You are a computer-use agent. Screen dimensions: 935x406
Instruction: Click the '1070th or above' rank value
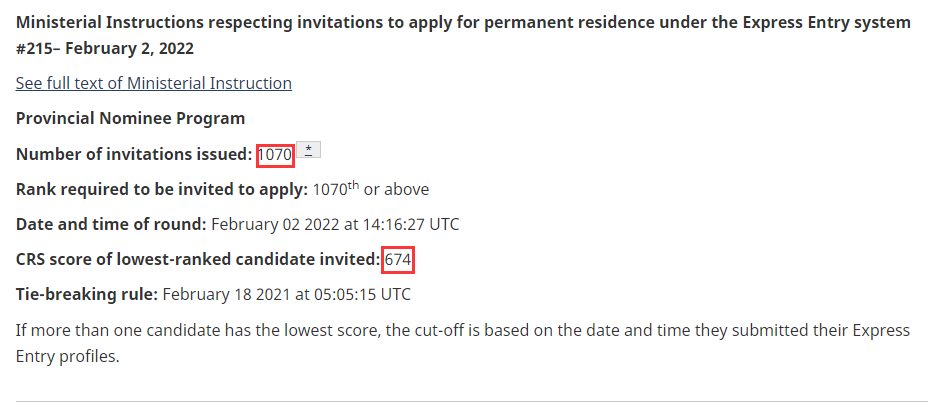tap(371, 189)
